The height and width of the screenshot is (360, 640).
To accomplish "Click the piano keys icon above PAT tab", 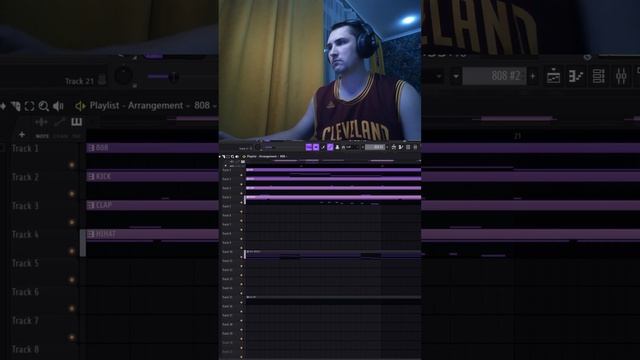I will point(77,122).
